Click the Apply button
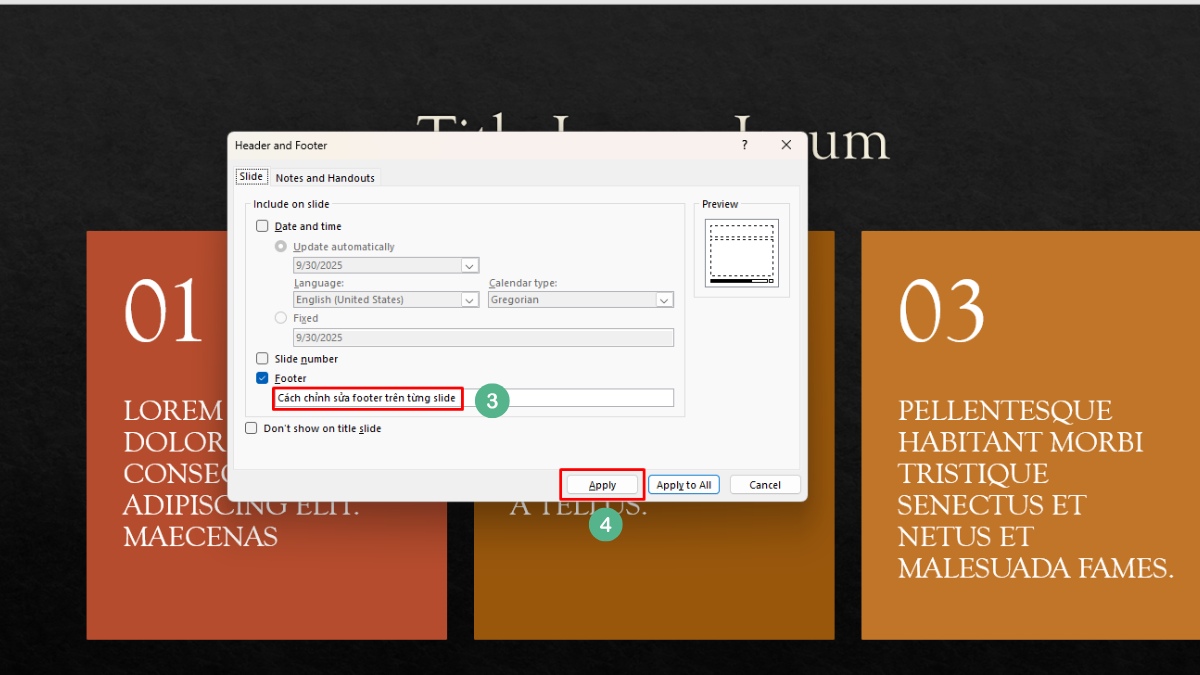Viewport: 1200px width, 675px height. (602, 484)
